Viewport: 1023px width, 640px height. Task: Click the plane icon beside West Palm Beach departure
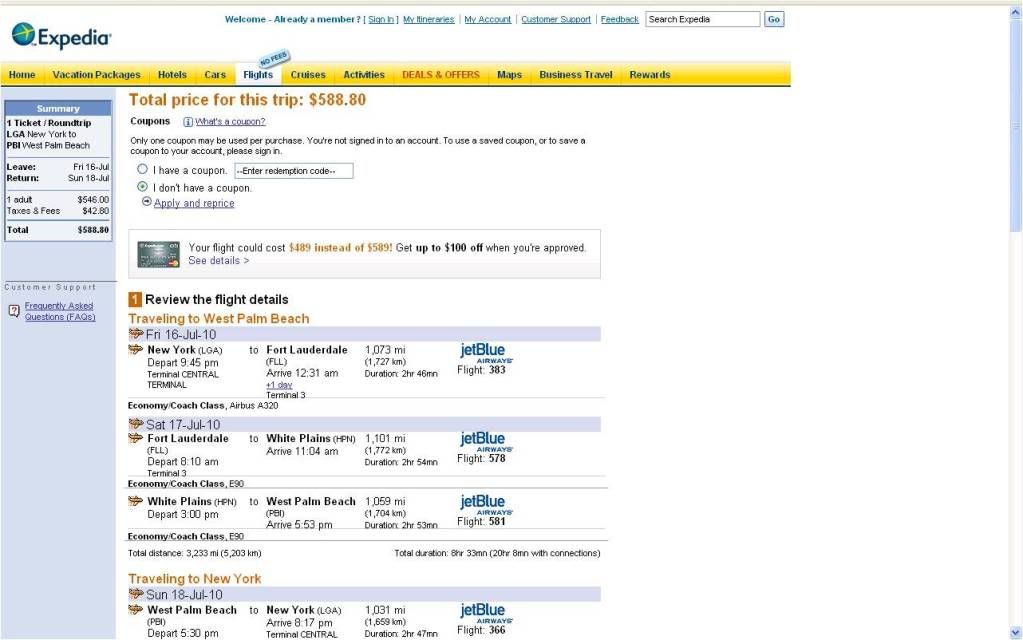136,609
